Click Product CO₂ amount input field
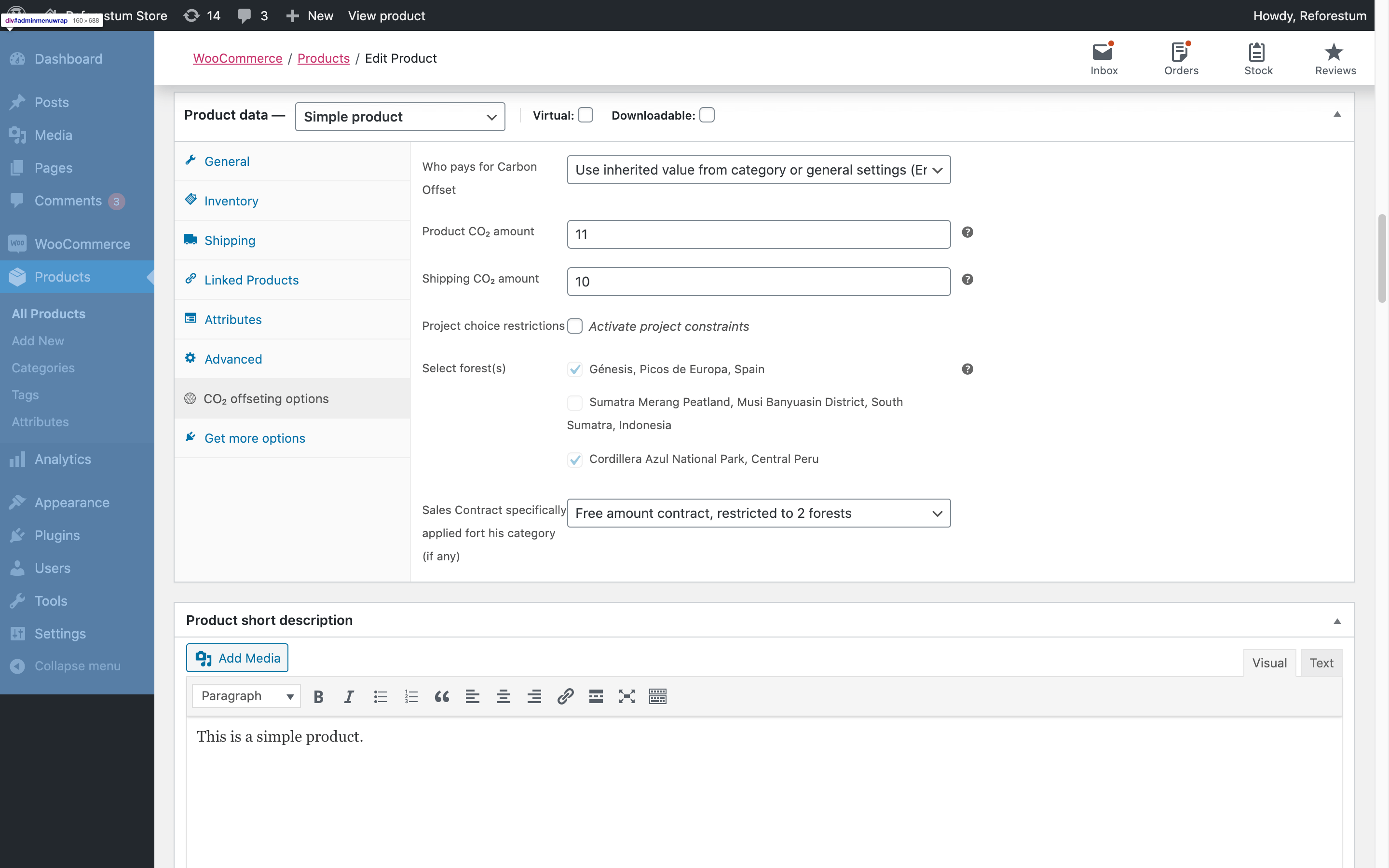 pos(758,233)
